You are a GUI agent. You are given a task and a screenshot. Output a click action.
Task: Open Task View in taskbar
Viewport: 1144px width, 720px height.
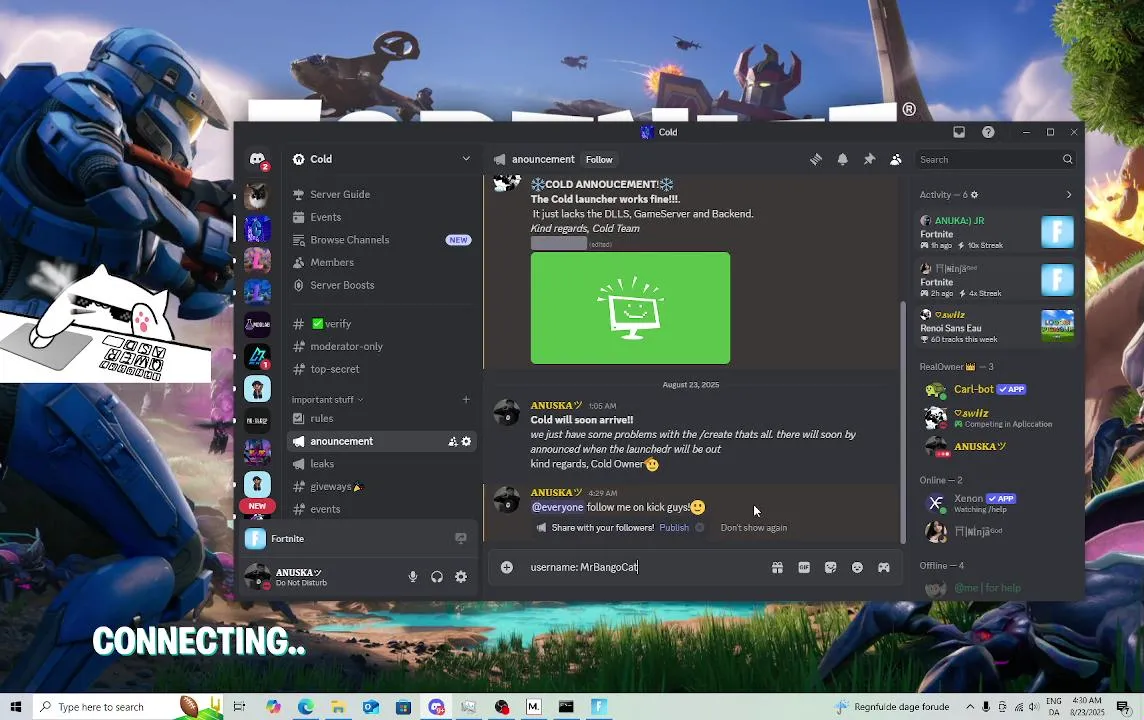(239, 706)
